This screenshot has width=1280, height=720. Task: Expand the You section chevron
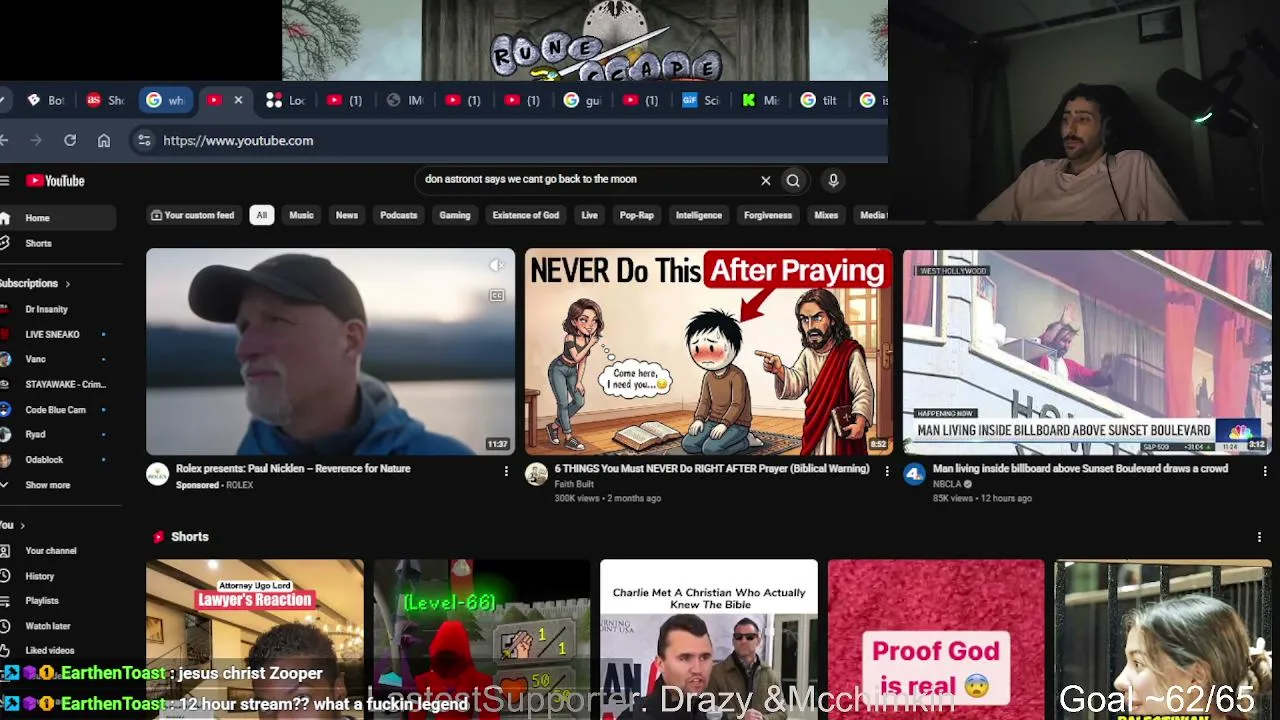pyautogui.click(x=22, y=526)
